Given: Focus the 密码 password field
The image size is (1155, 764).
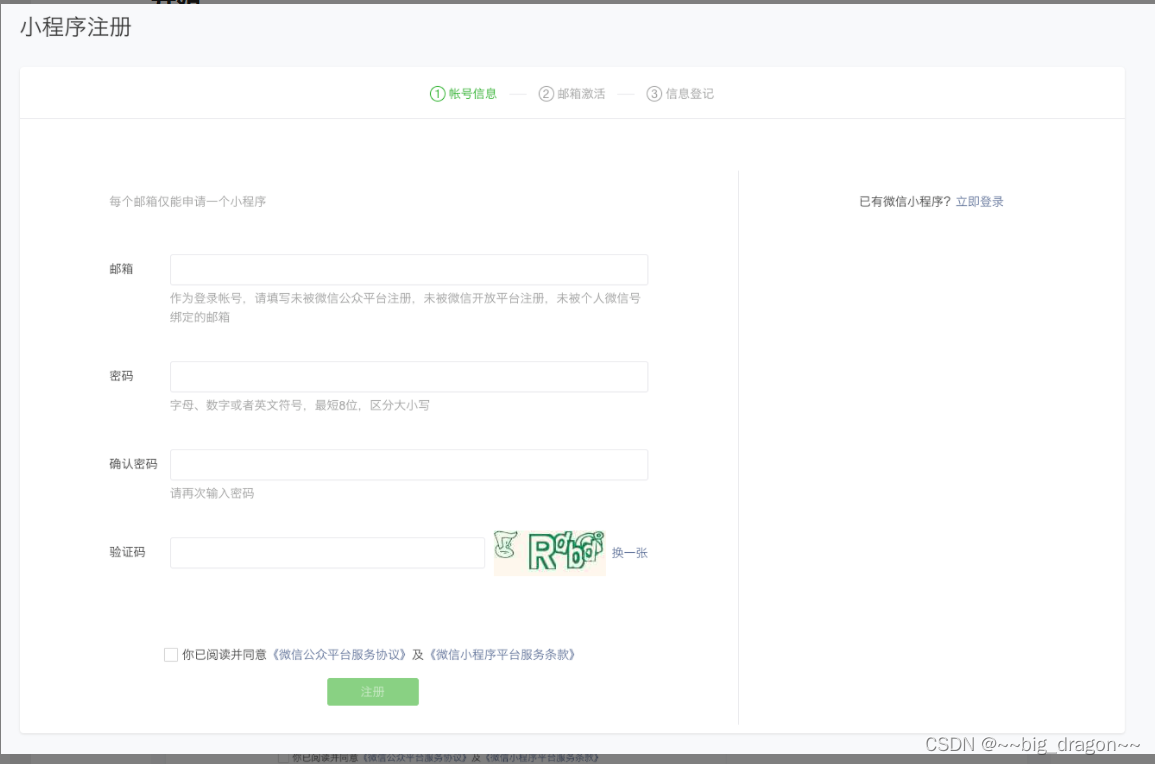Looking at the screenshot, I should click(409, 376).
